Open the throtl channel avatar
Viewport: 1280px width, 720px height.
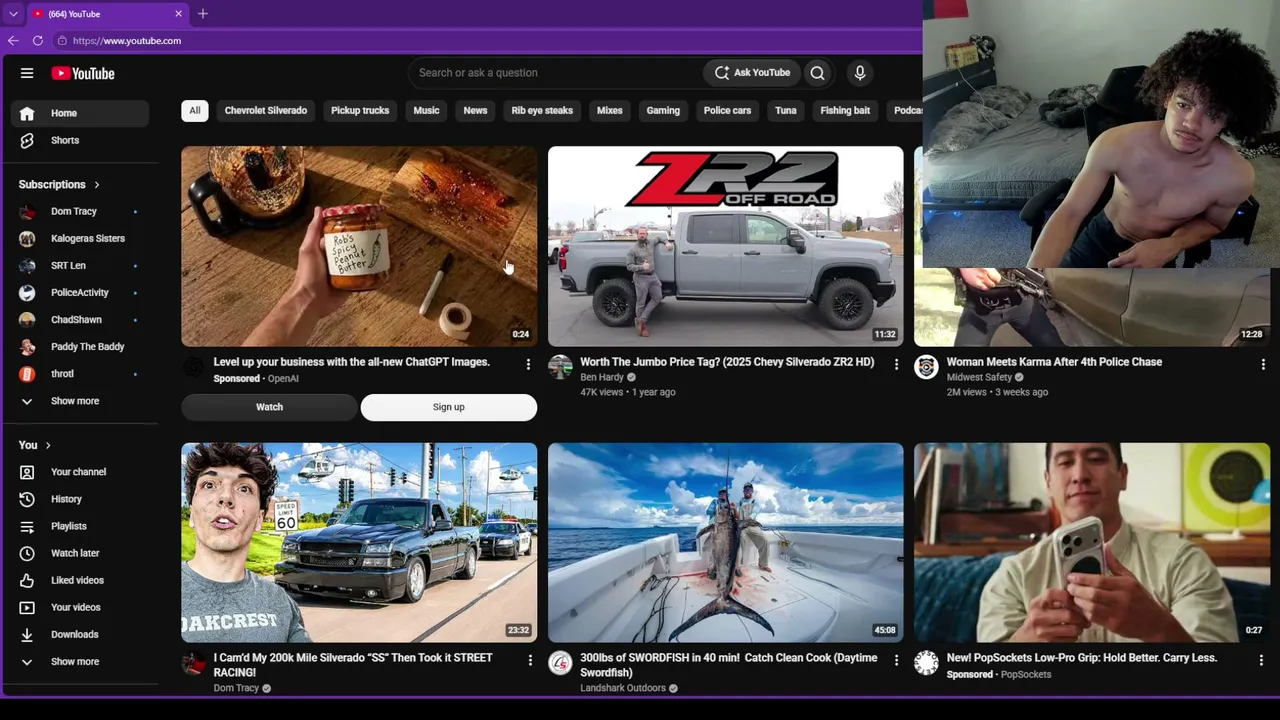[27, 373]
